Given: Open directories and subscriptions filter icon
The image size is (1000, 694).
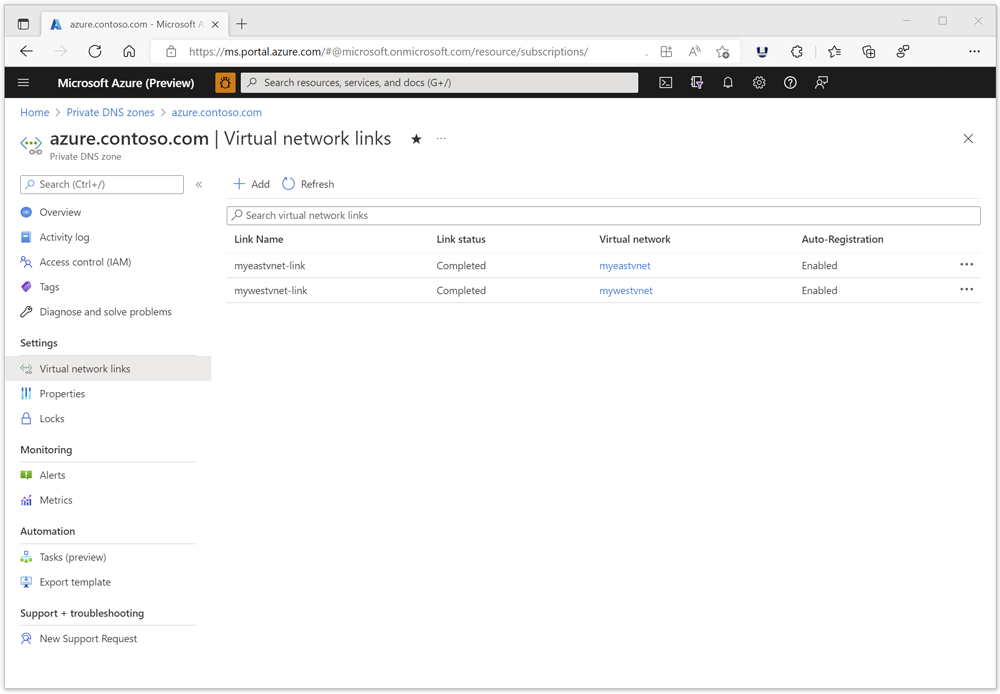Looking at the screenshot, I should [697, 83].
